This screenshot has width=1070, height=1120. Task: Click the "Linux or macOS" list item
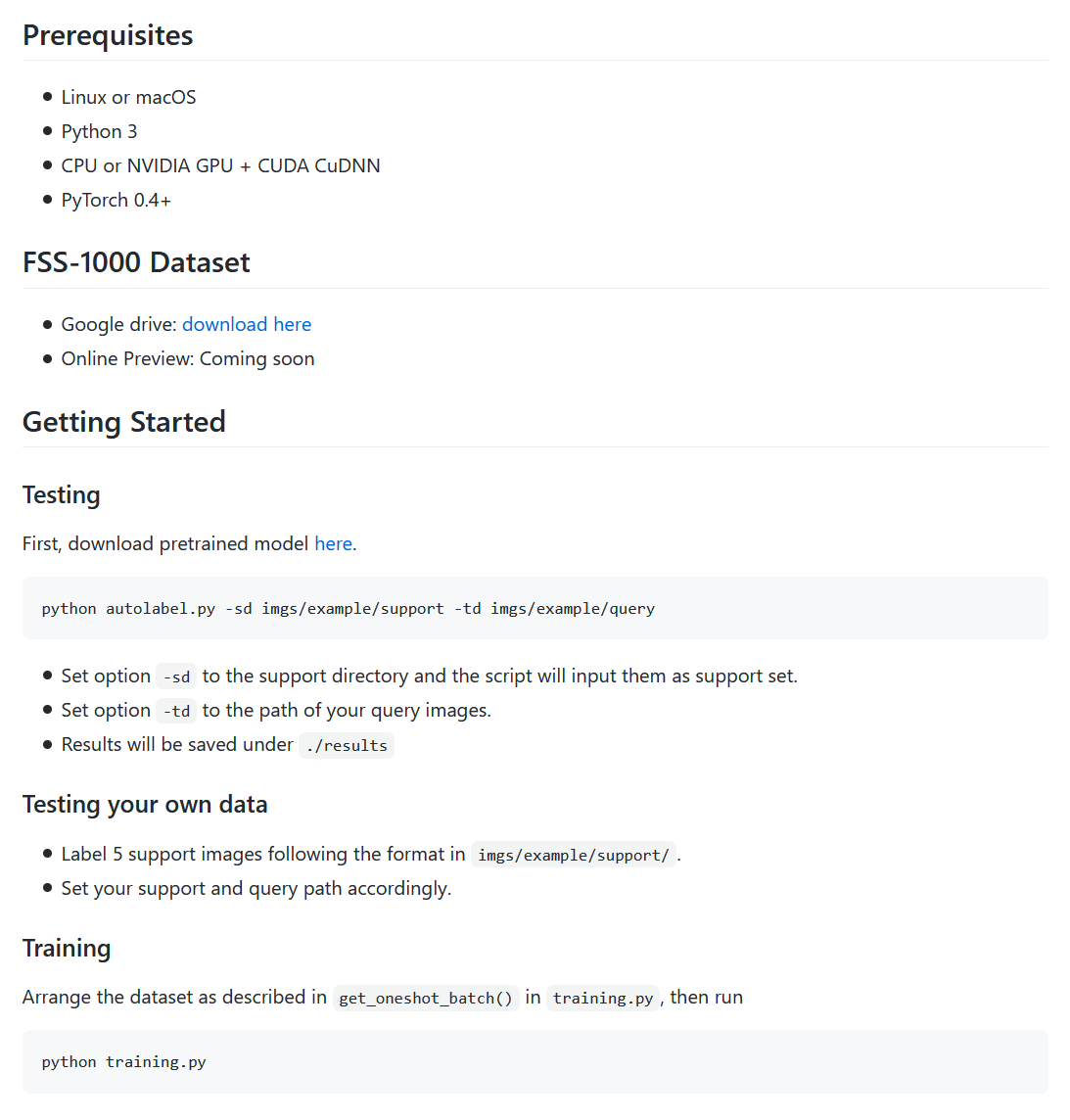(128, 97)
